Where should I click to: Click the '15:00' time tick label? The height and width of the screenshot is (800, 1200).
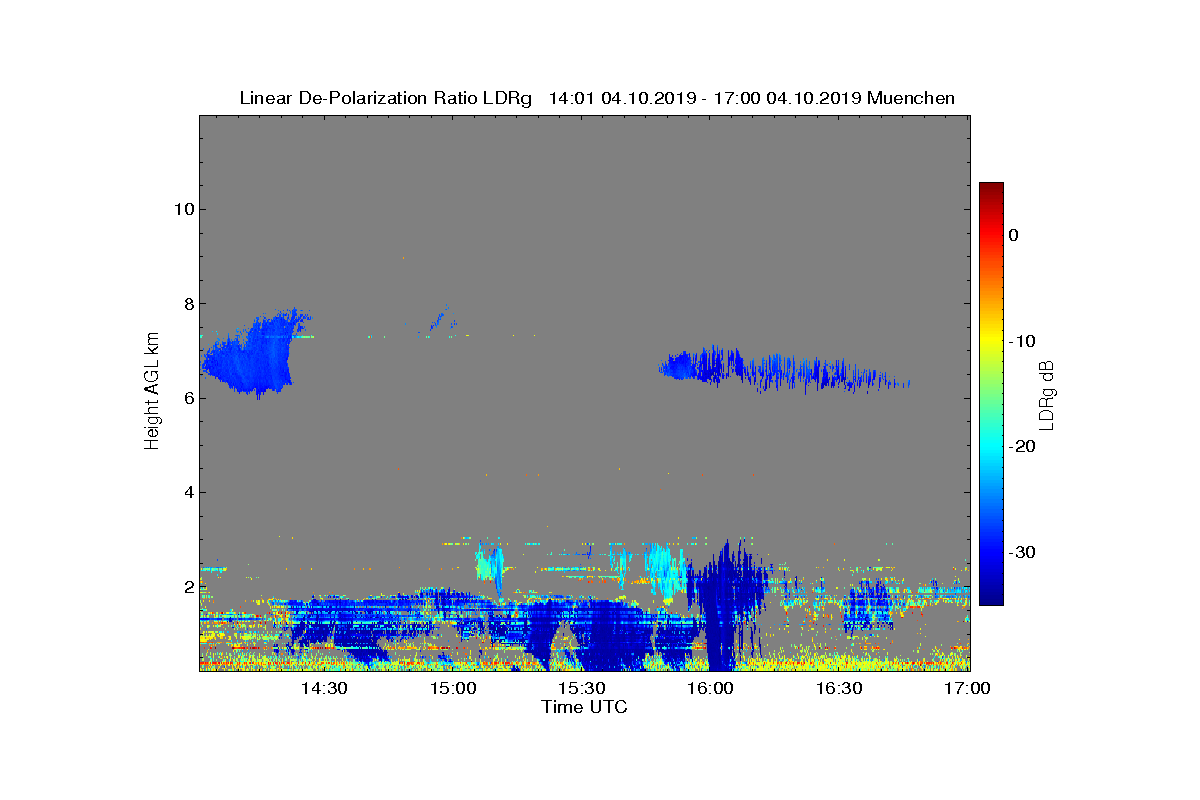click(453, 688)
